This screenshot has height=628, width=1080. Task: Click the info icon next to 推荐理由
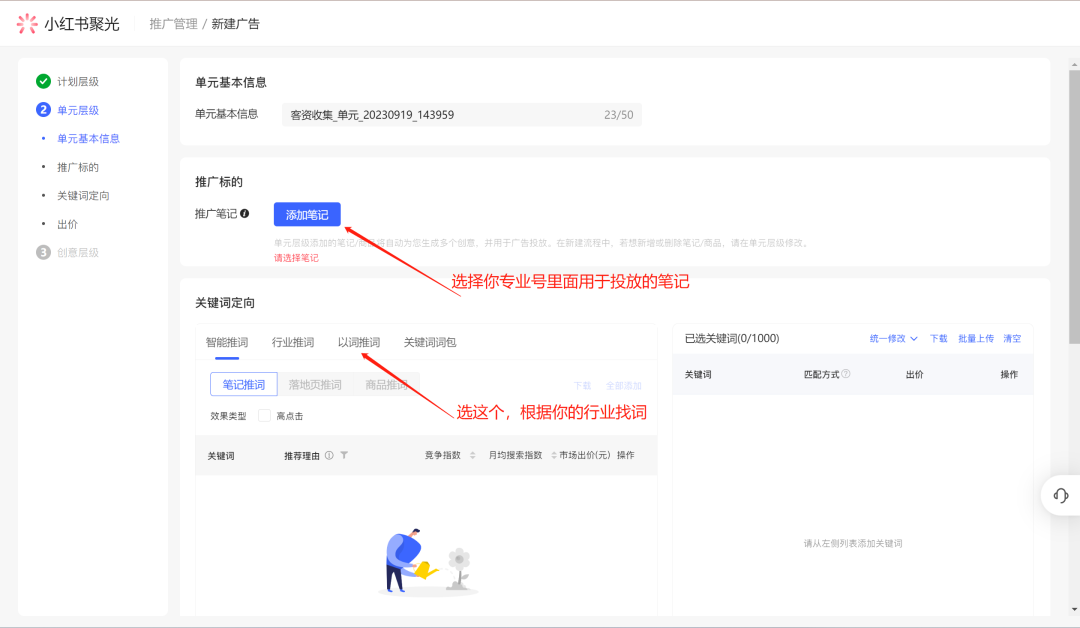[x=329, y=456]
